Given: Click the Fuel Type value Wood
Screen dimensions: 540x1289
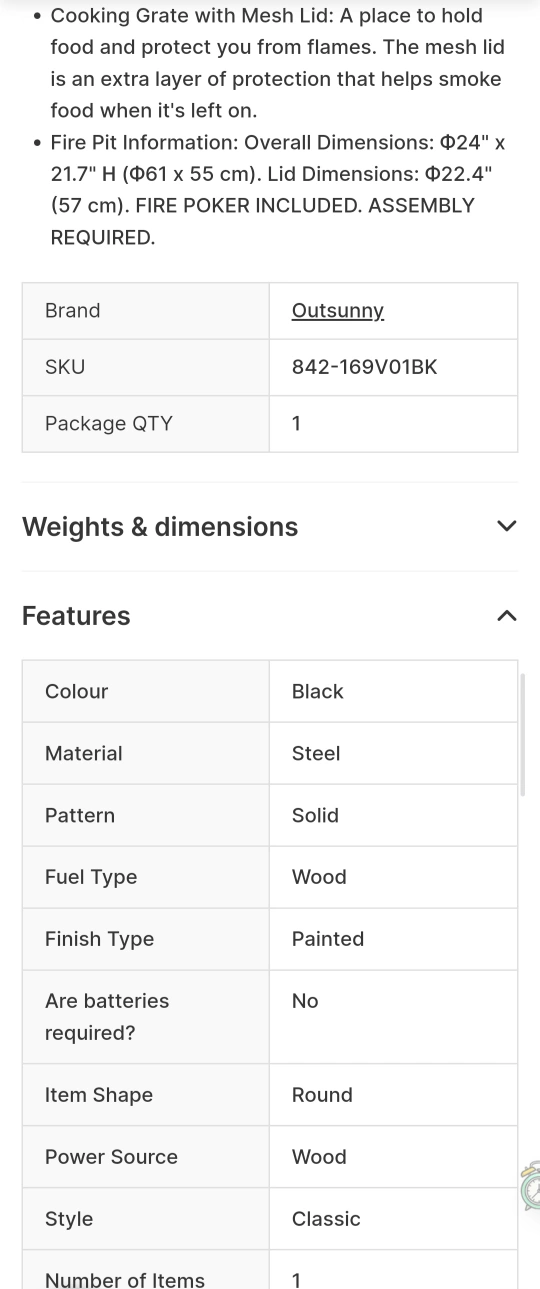Looking at the screenshot, I should pos(319,877).
